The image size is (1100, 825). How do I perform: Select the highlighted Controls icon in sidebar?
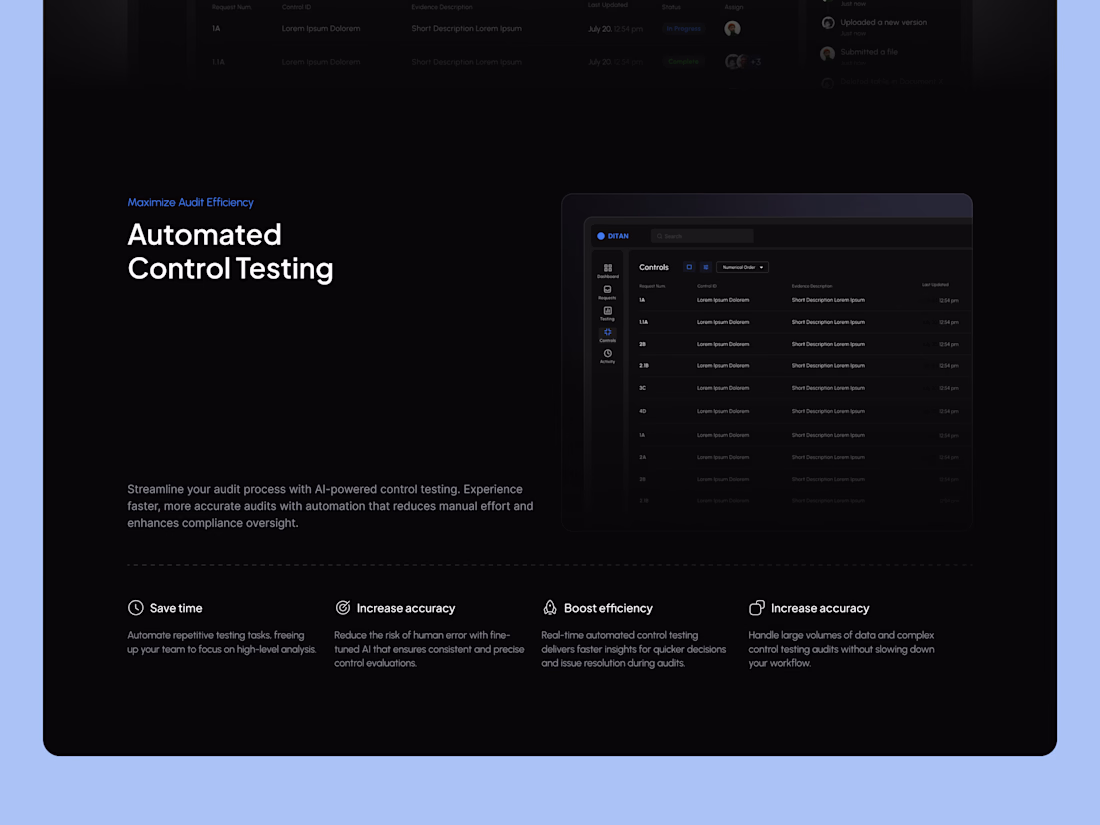608,332
